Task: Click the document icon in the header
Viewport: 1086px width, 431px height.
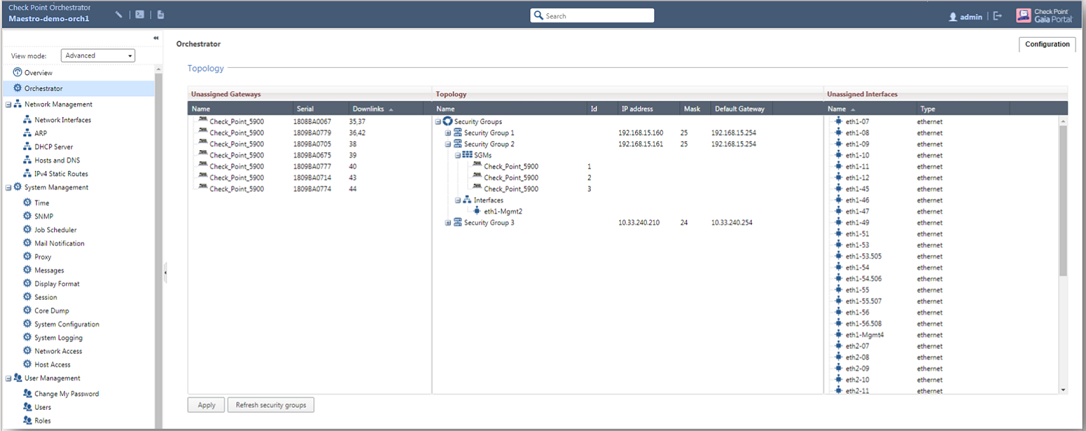Action: tap(161, 15)
